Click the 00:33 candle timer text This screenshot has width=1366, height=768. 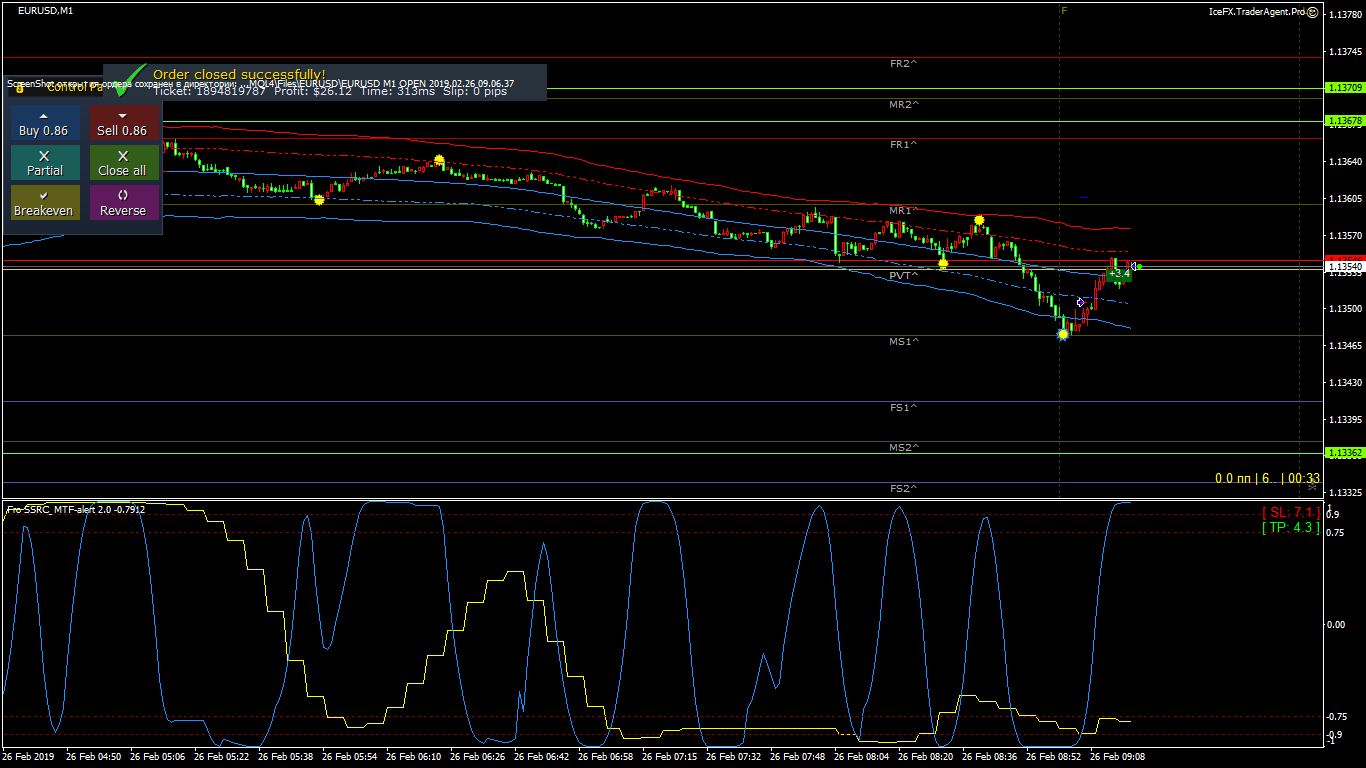1304,479
